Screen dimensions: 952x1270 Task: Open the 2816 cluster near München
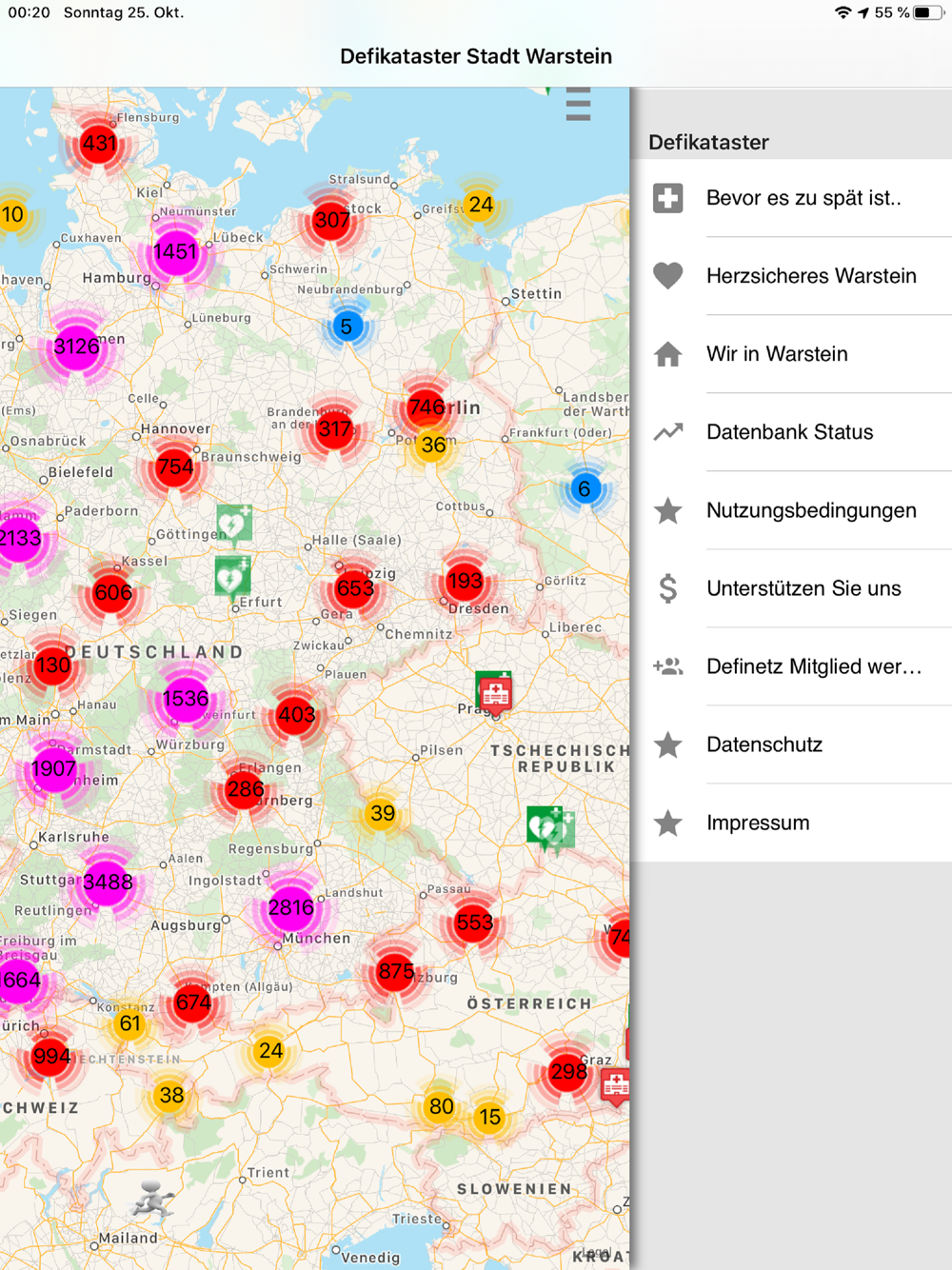tap(291, 907)
